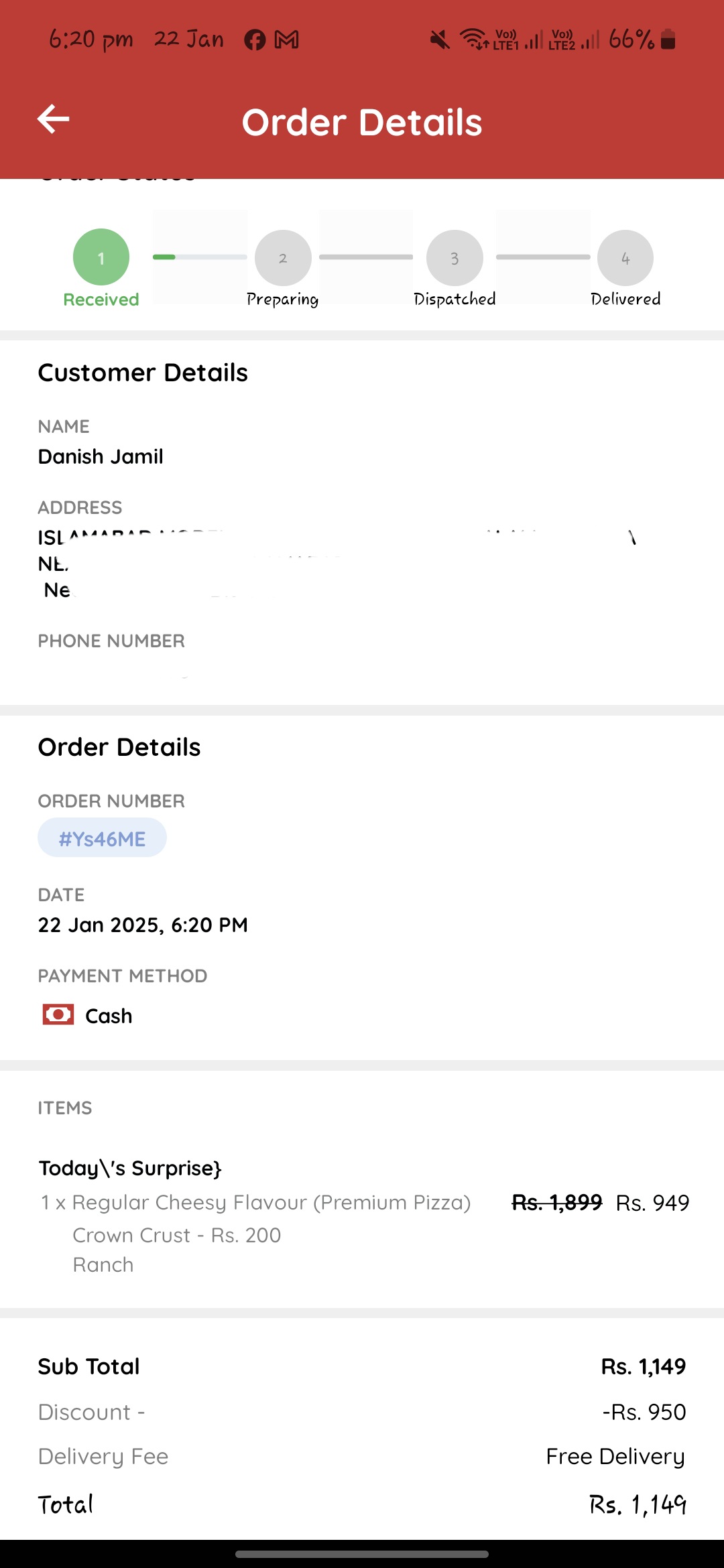Tap progress bar between Received and Preparing
Screen dimensions: 724x1568
tap(200, 257)
